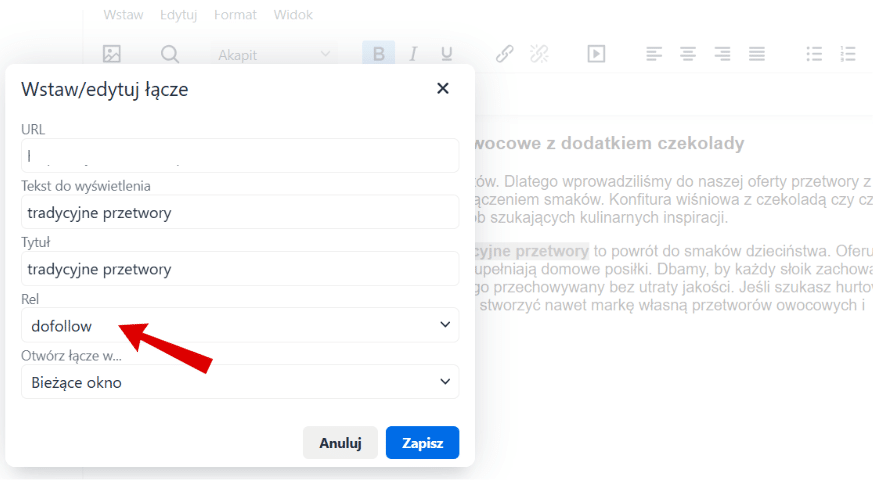Open the Rel dofollow dropdown
This screenshot has height=482, width=891.
point(240,325)
